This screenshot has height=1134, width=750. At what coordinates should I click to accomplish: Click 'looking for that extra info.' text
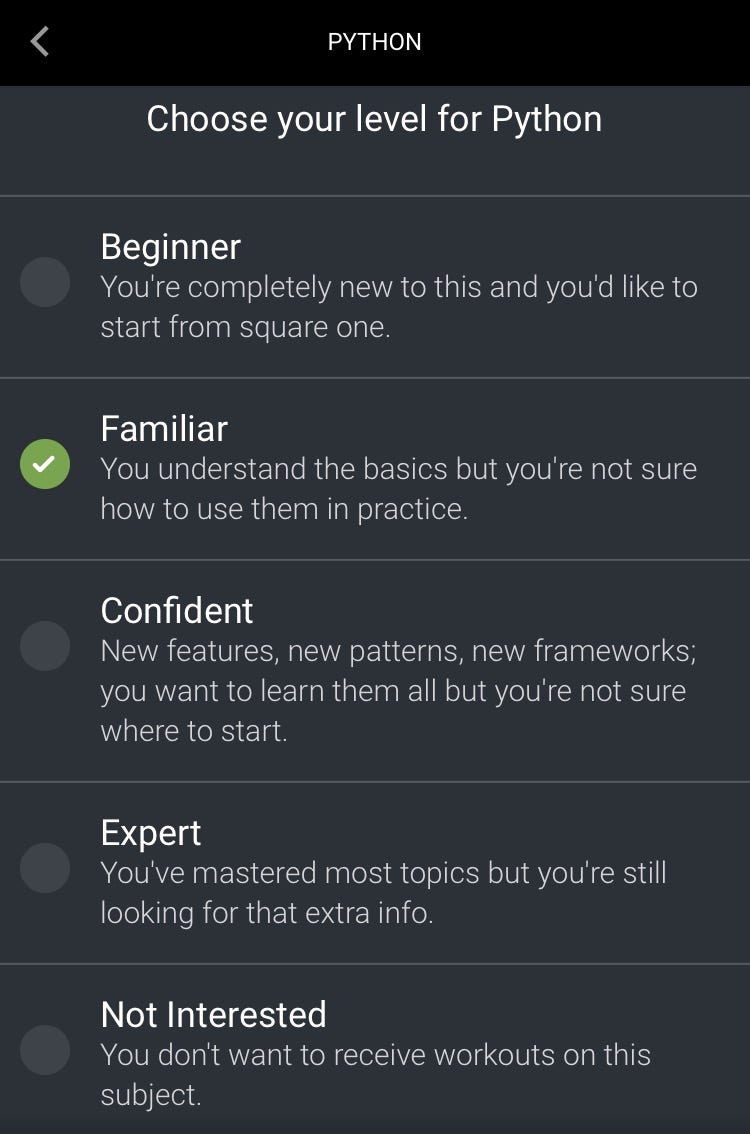pyautogui.click(x=266, y=913)
